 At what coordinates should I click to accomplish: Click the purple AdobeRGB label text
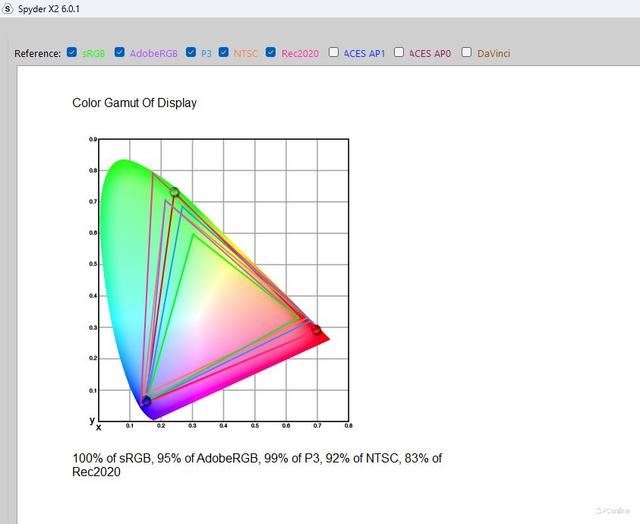coord(153,53)
